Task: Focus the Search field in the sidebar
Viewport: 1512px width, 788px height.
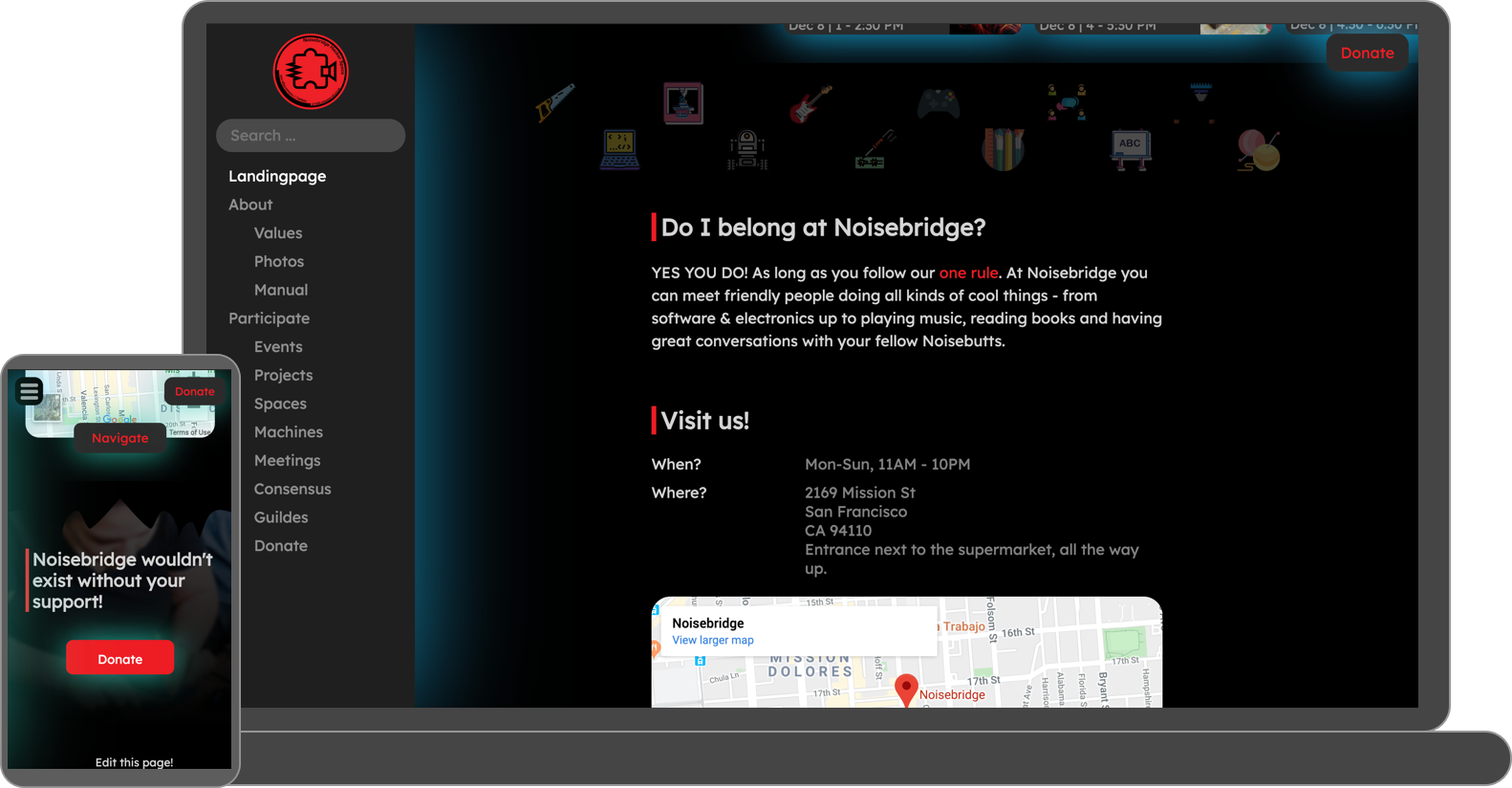Action: click(x=311, y=136)
